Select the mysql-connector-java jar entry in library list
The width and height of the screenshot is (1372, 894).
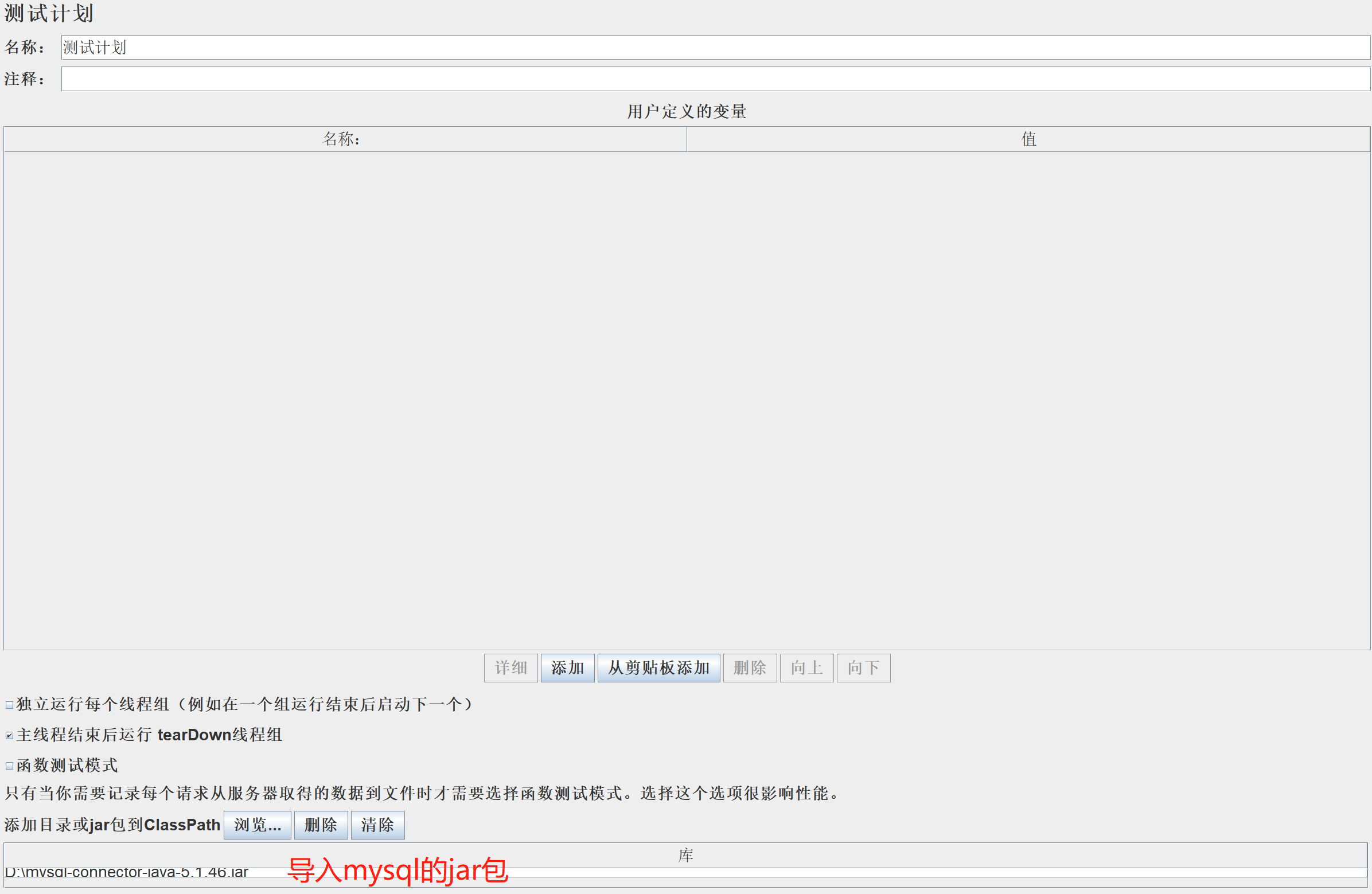[x=127, y=872]
